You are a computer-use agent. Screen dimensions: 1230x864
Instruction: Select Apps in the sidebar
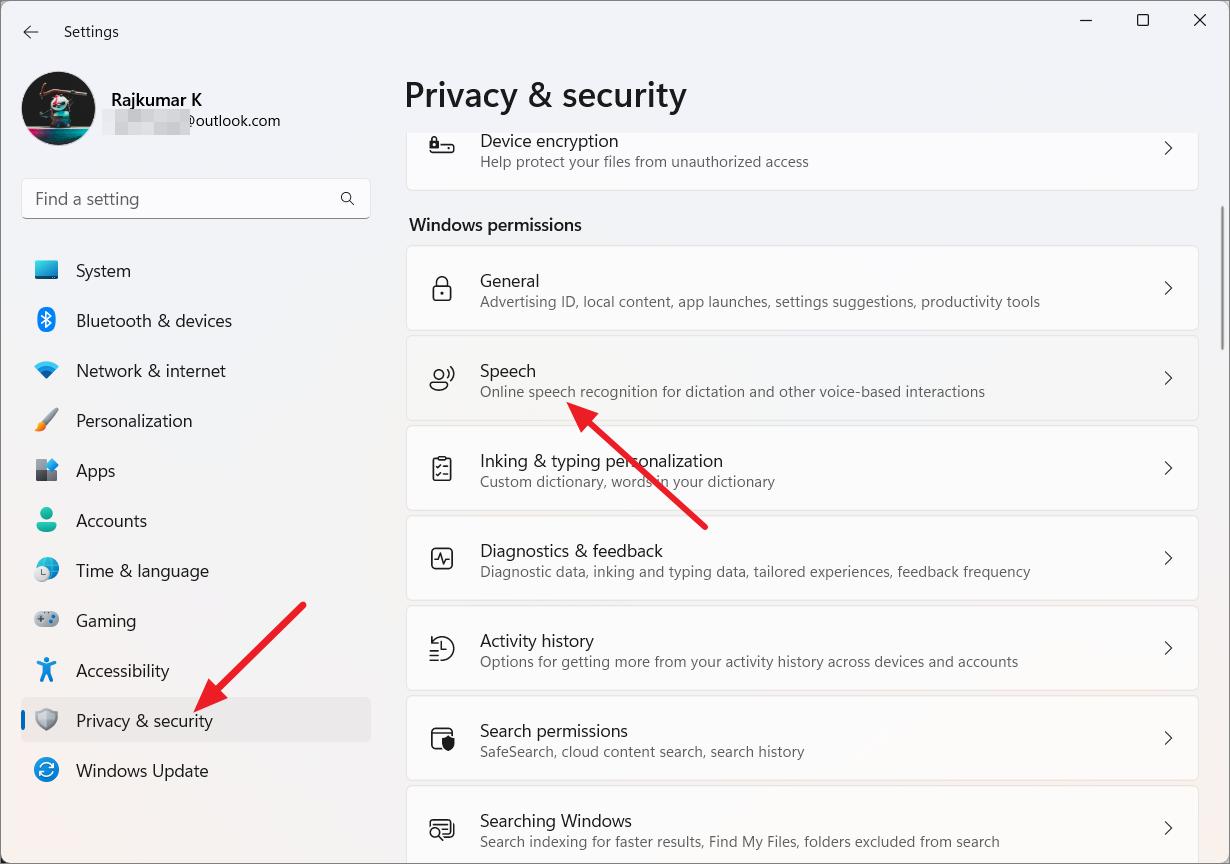click(x=95, y=471)
